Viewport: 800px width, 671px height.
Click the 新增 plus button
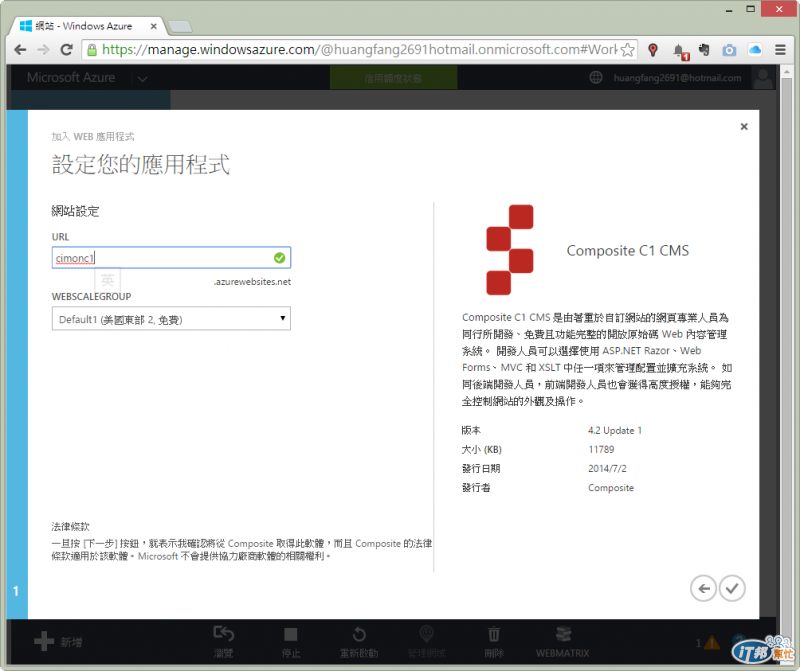58,641
